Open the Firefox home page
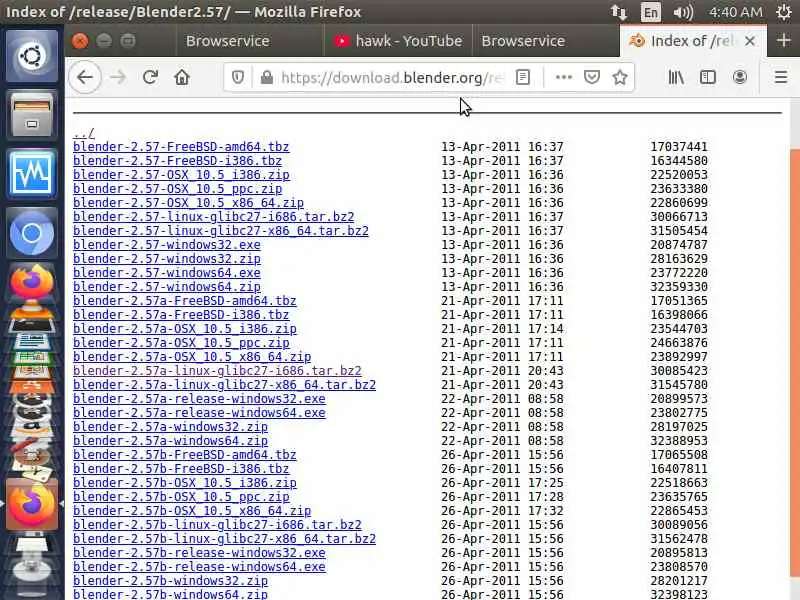 pyautogui.click(x=182, y=78)
